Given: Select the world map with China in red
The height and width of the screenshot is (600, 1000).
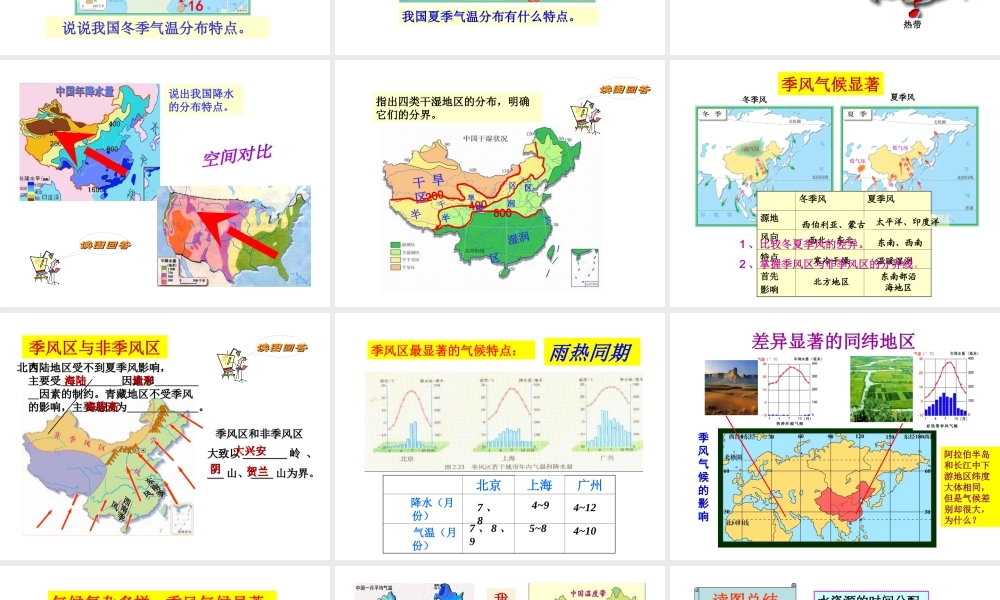Looking at the screenshot, I should click(x=827, y=488).
